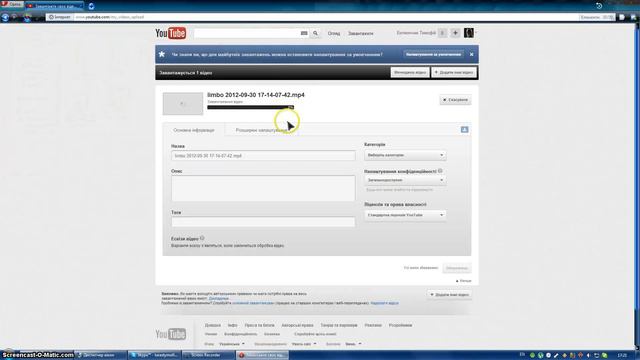Click add more videos button below form

449,295
